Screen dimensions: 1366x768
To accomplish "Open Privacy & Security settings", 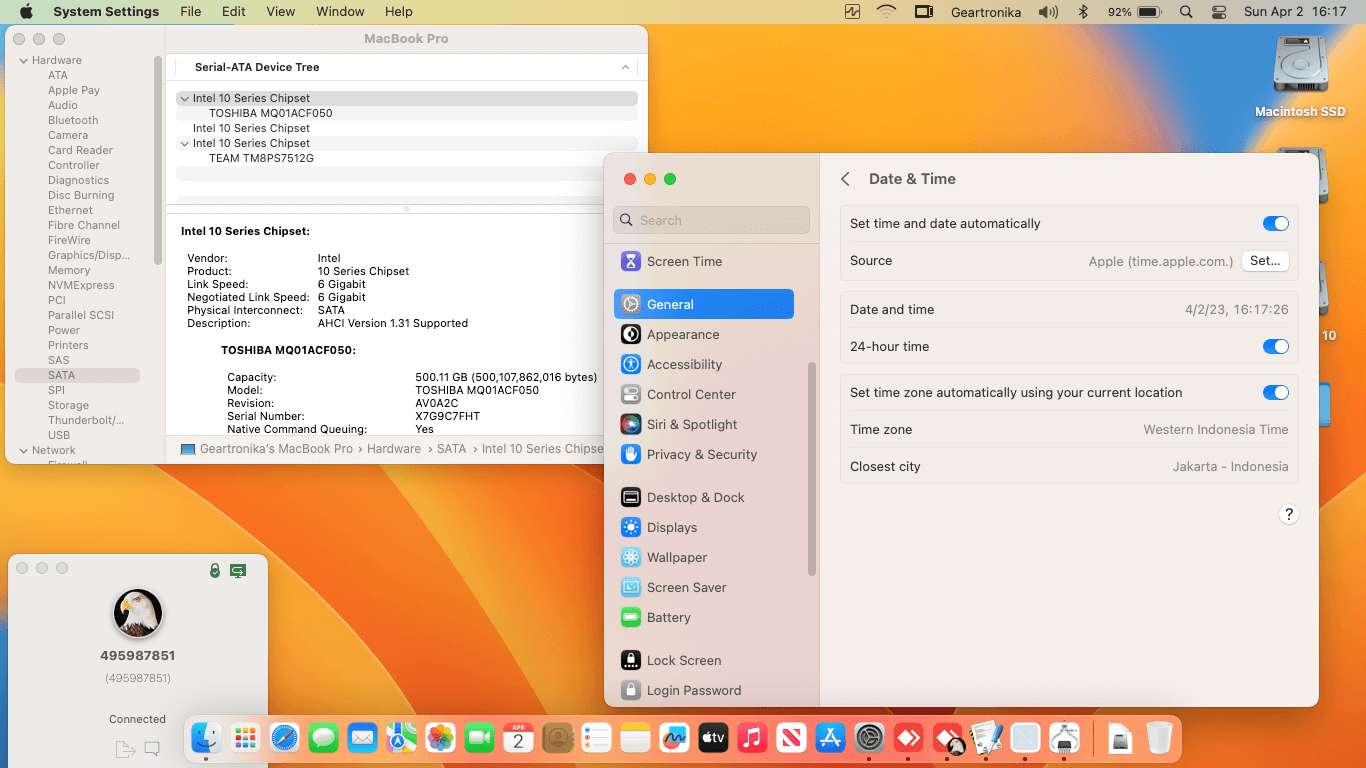I will click(704, 455).
